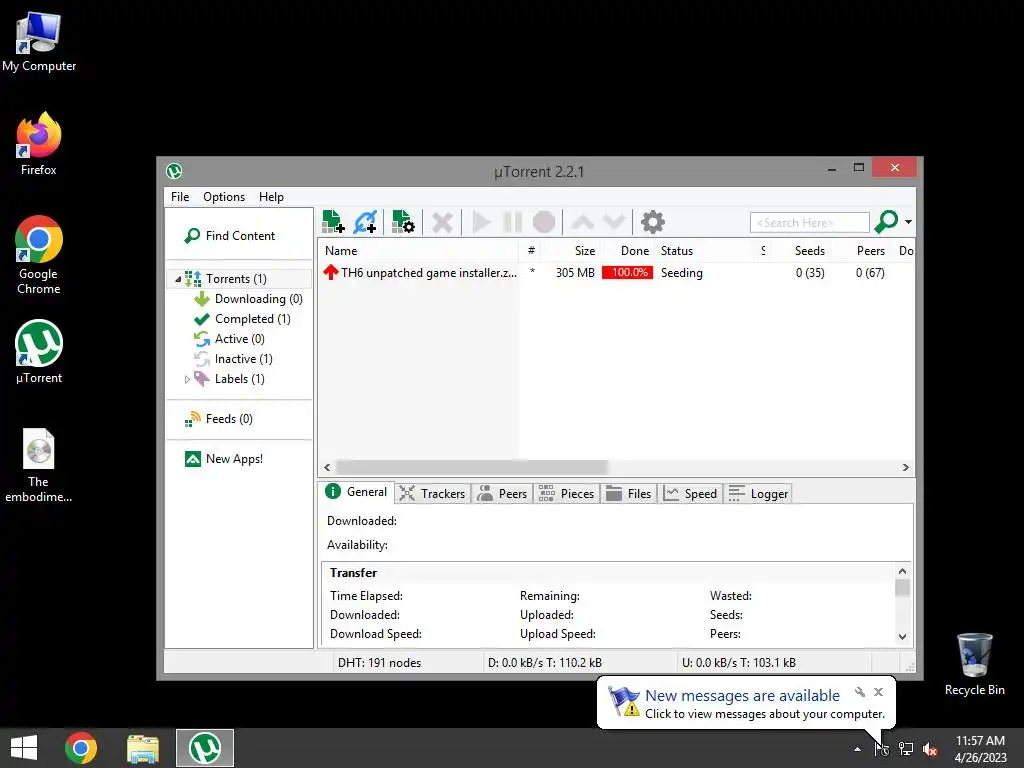Click the torrent list horizontal scrollbar thumb
Screen dimensions: 1024x768
[472, 468]
